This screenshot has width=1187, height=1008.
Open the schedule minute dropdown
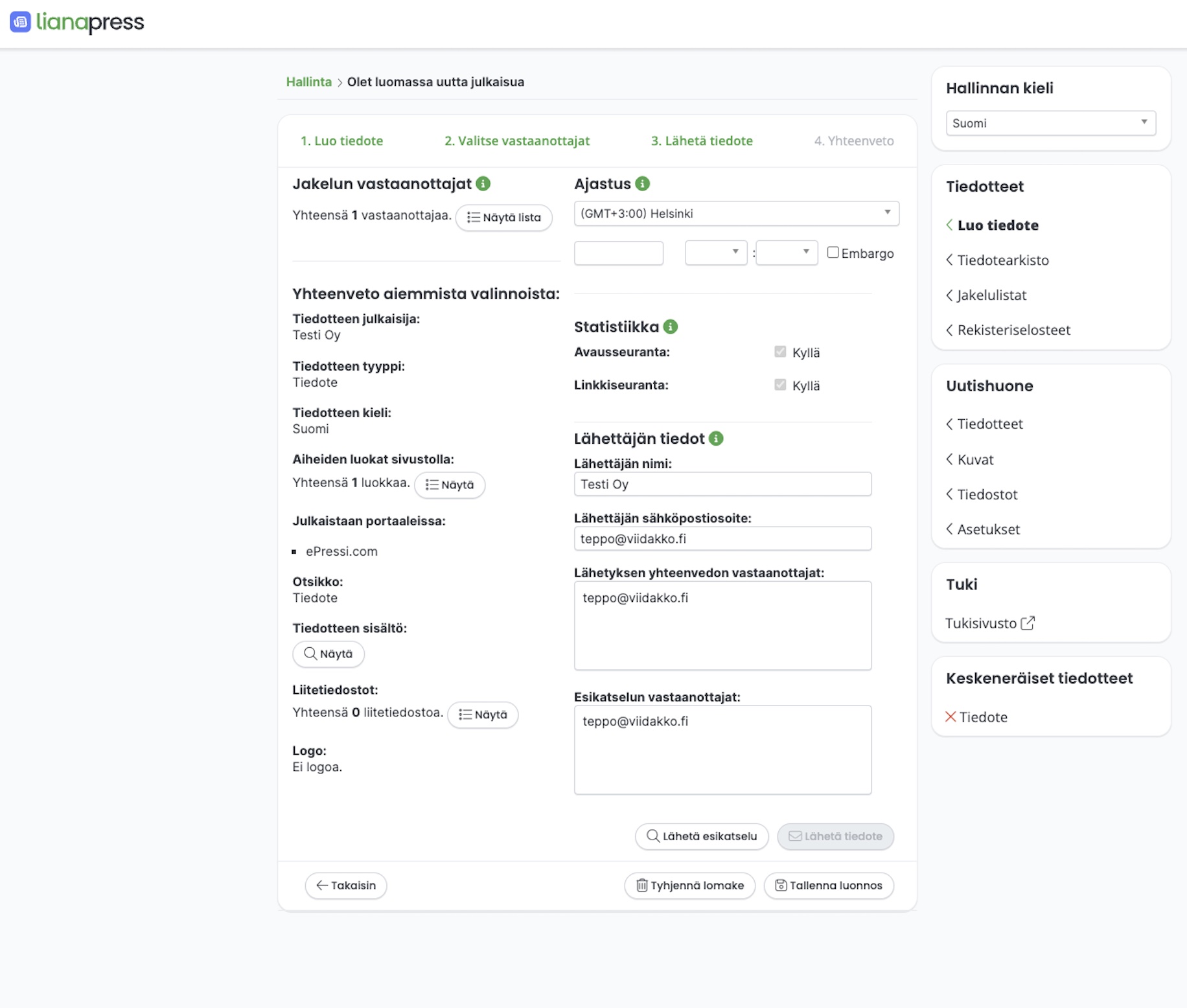787,253
